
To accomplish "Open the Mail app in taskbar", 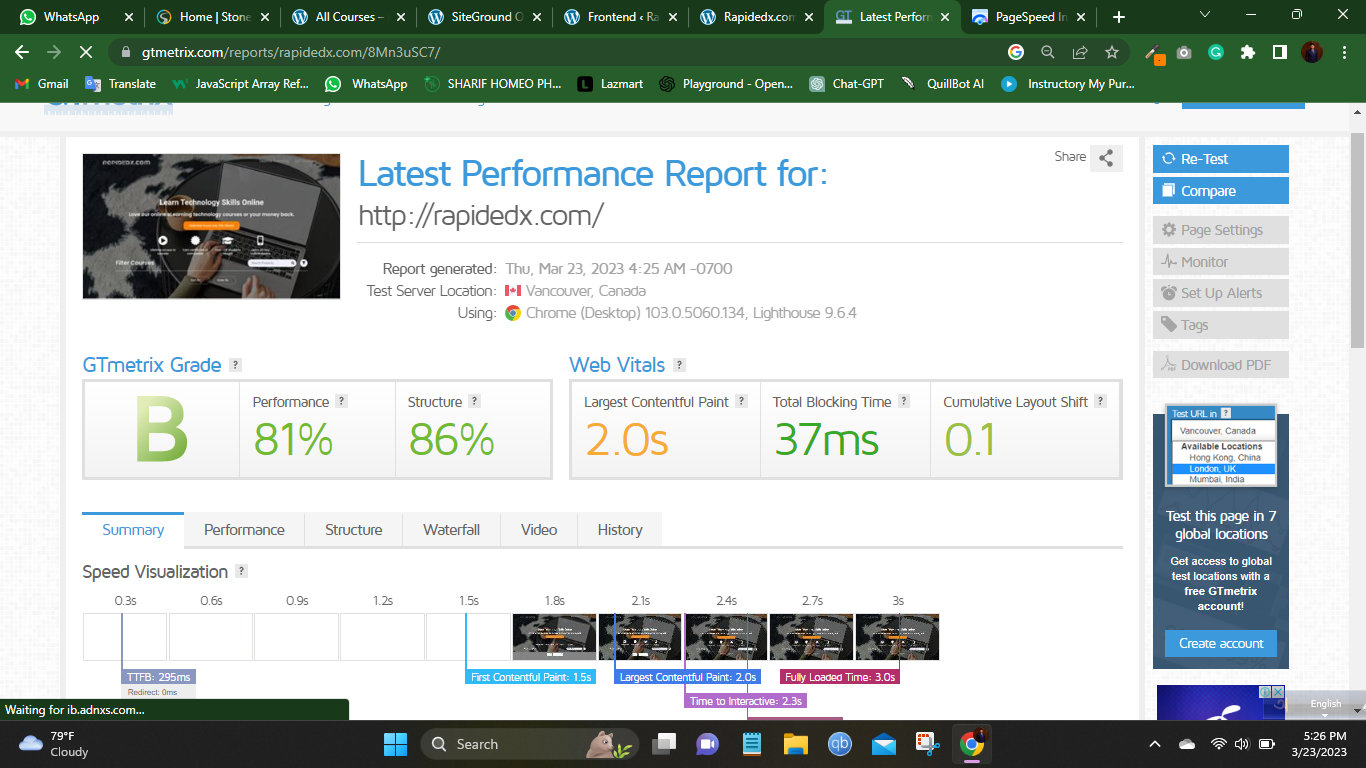I will point(883,744).
